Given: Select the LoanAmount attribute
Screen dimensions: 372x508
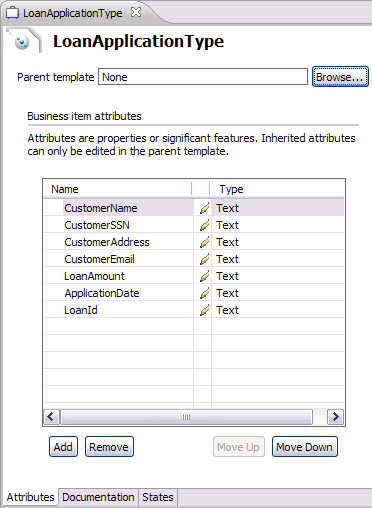Looking at the screenshot, I should (94, 276).
